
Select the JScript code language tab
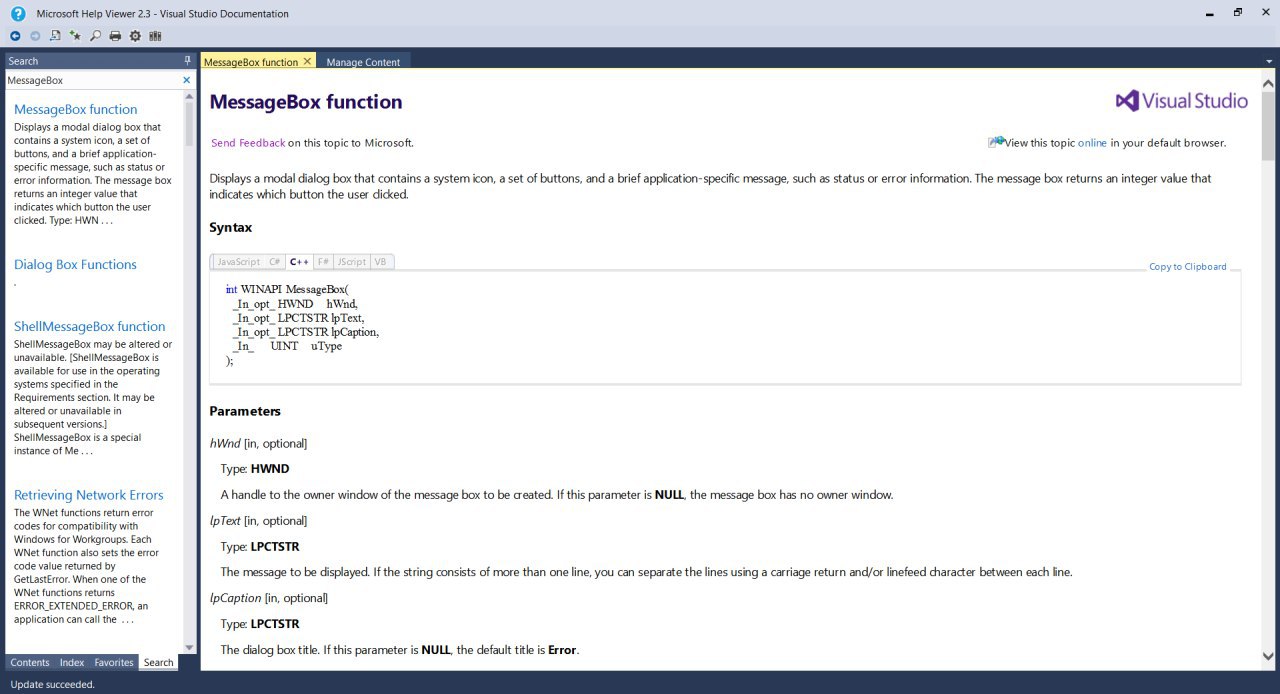tap(351, 261)
